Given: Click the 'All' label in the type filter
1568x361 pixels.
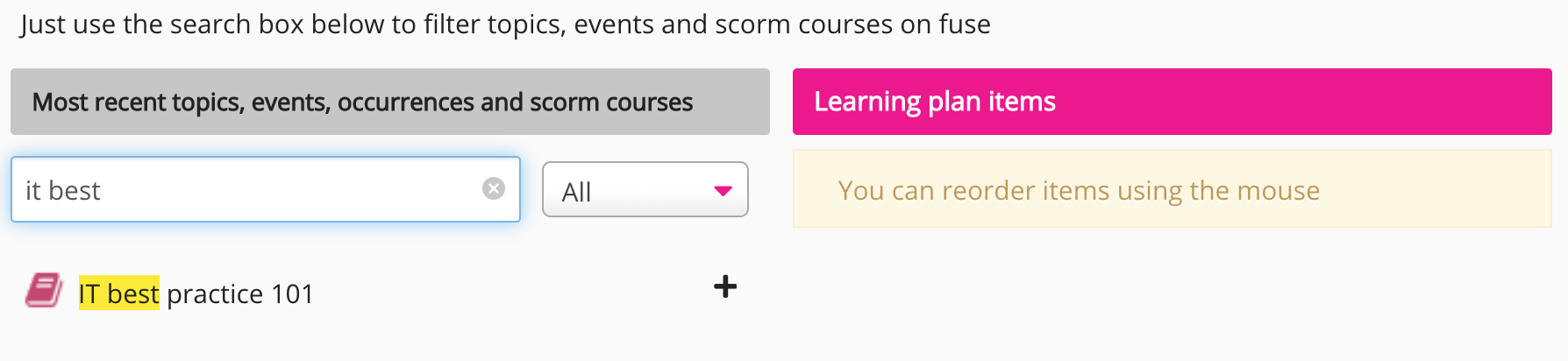Looking at the screenshot, I should (x=576, y=192).
